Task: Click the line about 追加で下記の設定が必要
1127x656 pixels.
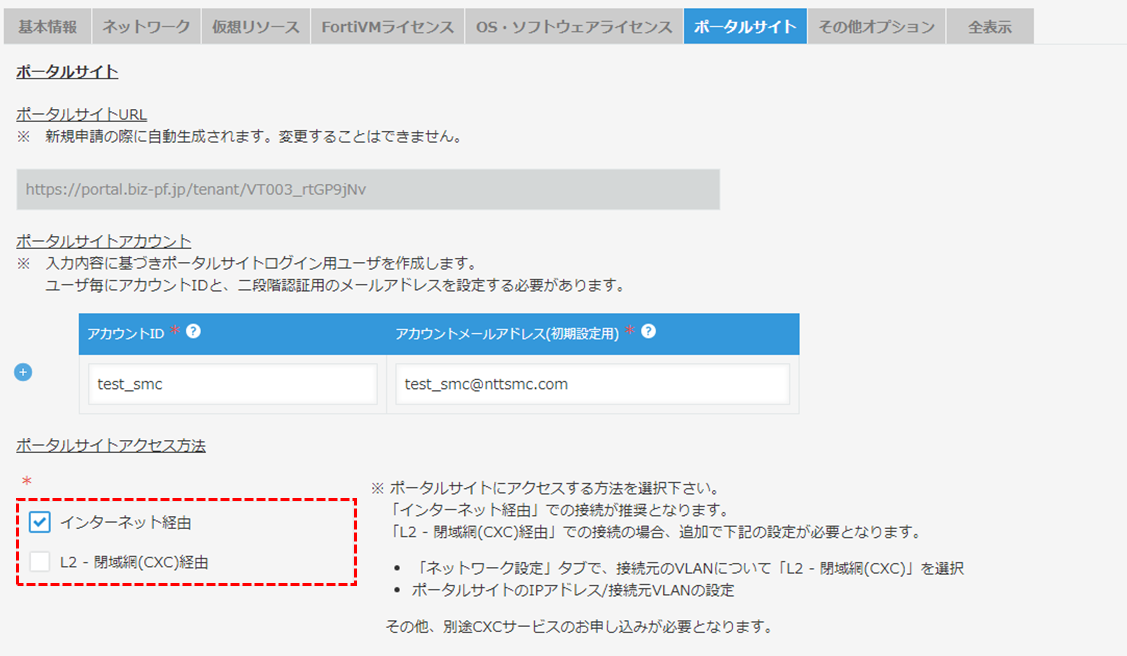Action: tap(656, 532)
